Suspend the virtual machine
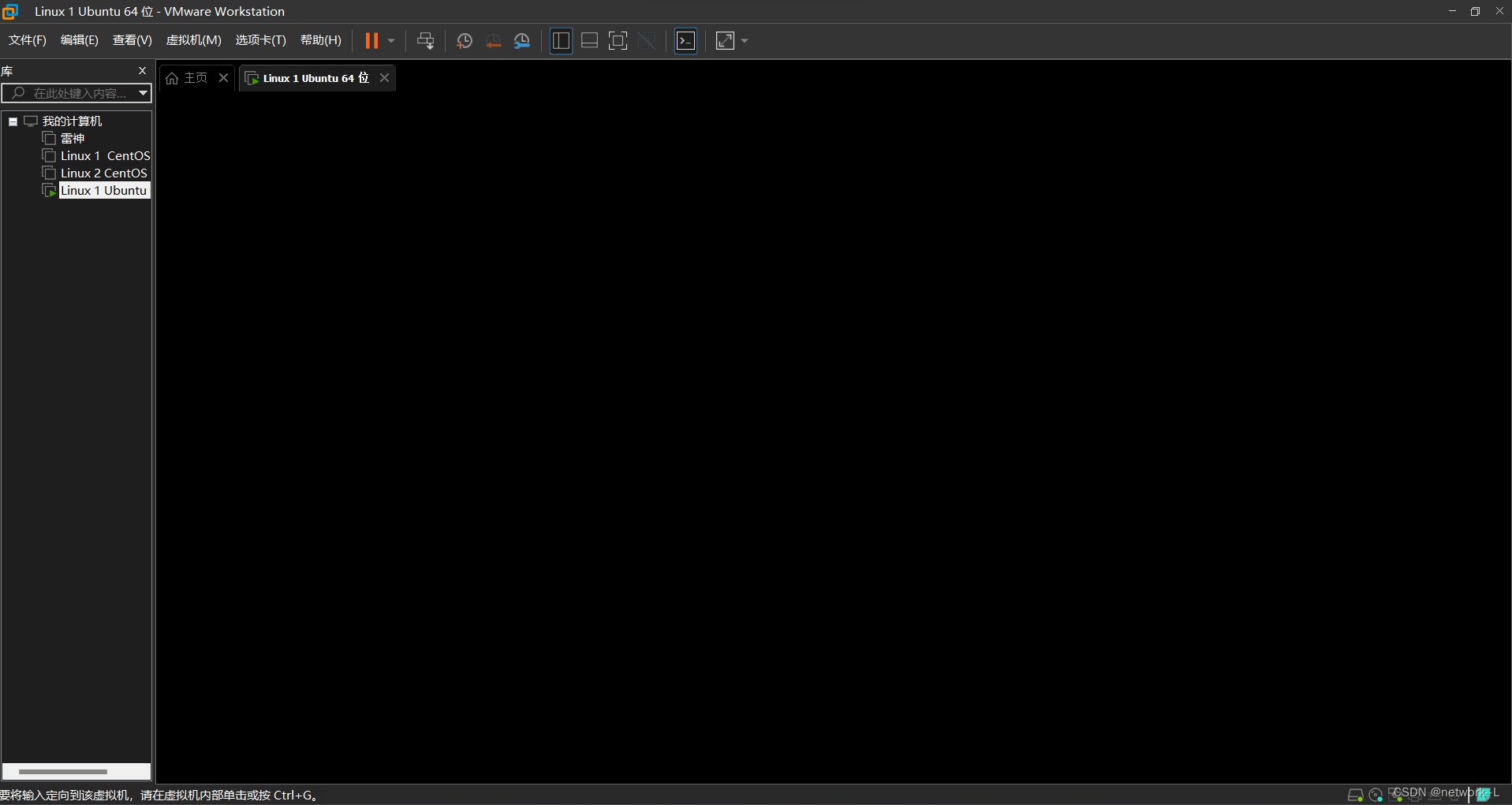Image resolution: width=1512 pixels, height=805 pixels. click(371, 40)
